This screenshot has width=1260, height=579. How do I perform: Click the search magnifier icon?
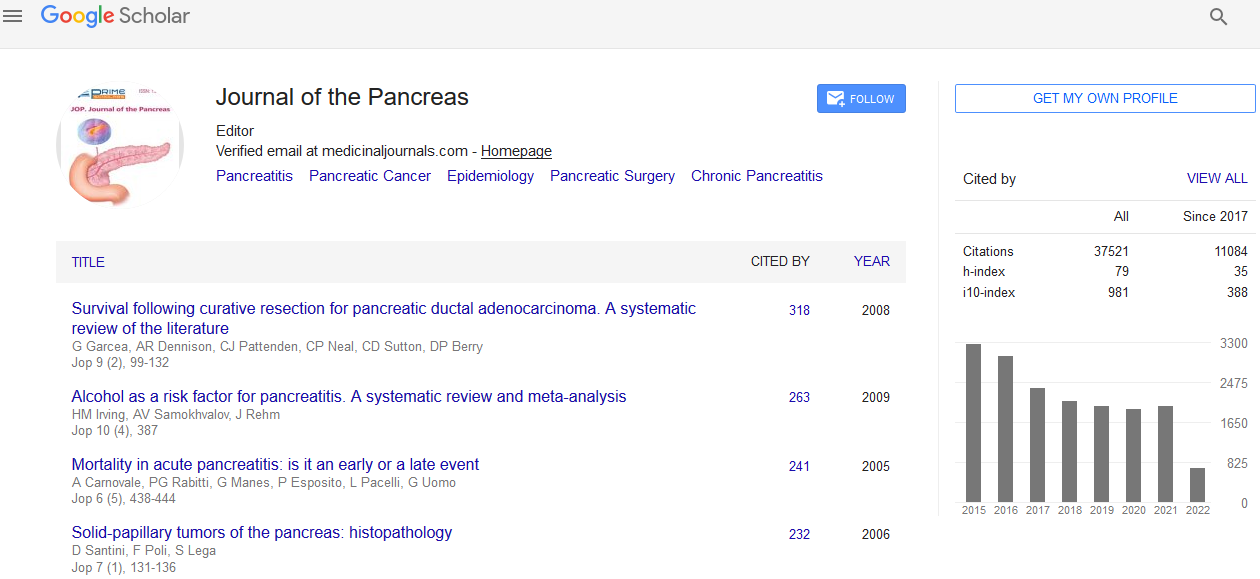(x=1218, y=17)
